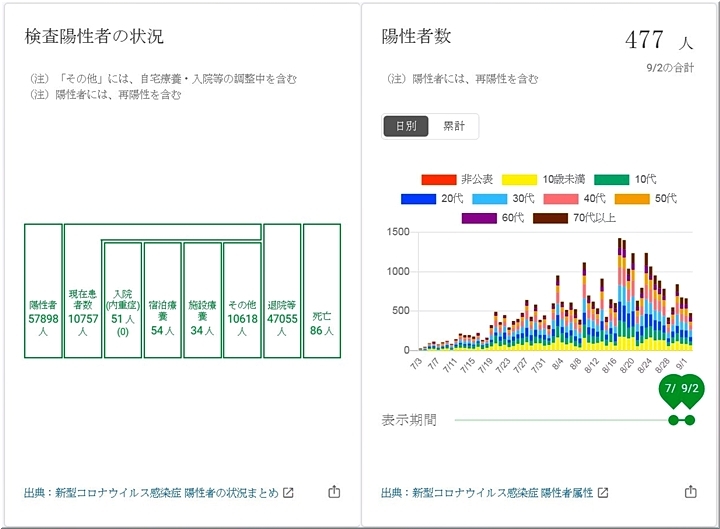The image size is (720, 529).
Task: Click the 70代以上 brown legend swatch
Action: pos(551,217)
